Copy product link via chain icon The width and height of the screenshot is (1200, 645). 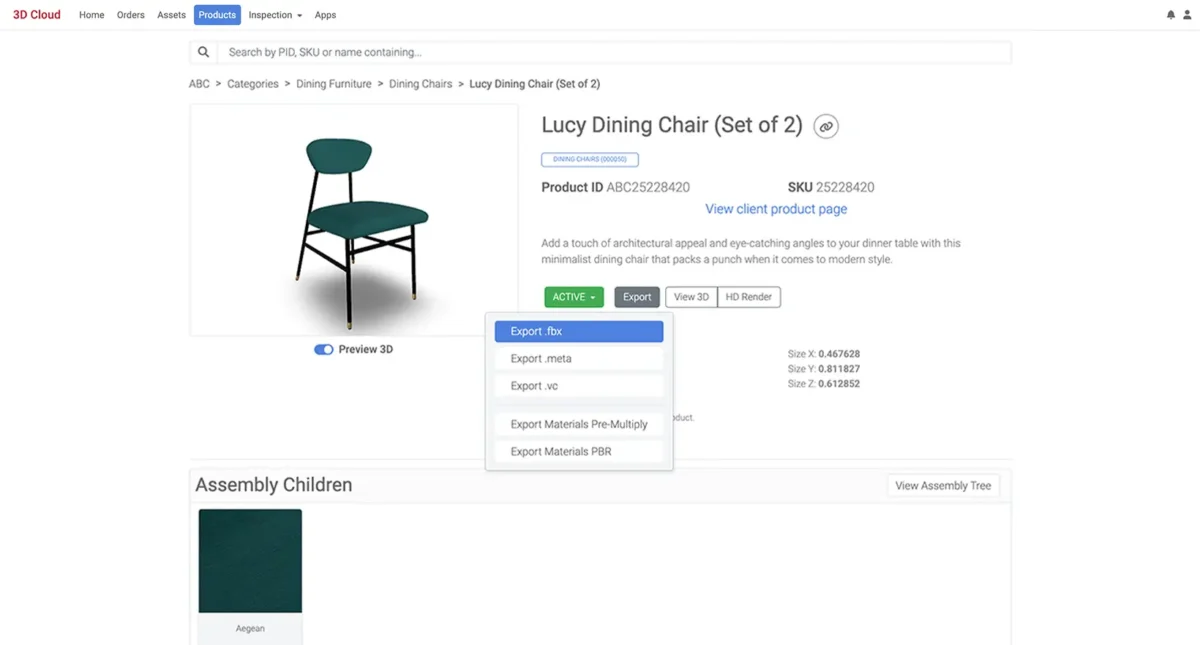point(825,126)
